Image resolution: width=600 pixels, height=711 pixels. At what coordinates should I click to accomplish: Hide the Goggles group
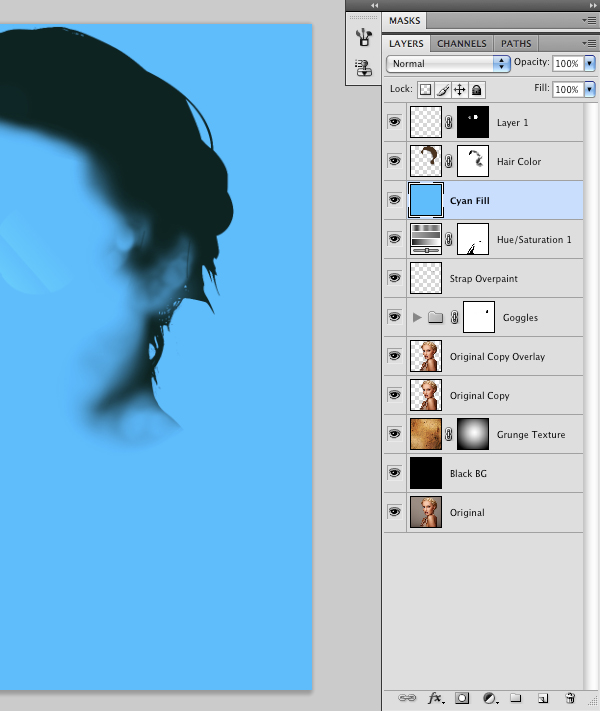point(395,317)
